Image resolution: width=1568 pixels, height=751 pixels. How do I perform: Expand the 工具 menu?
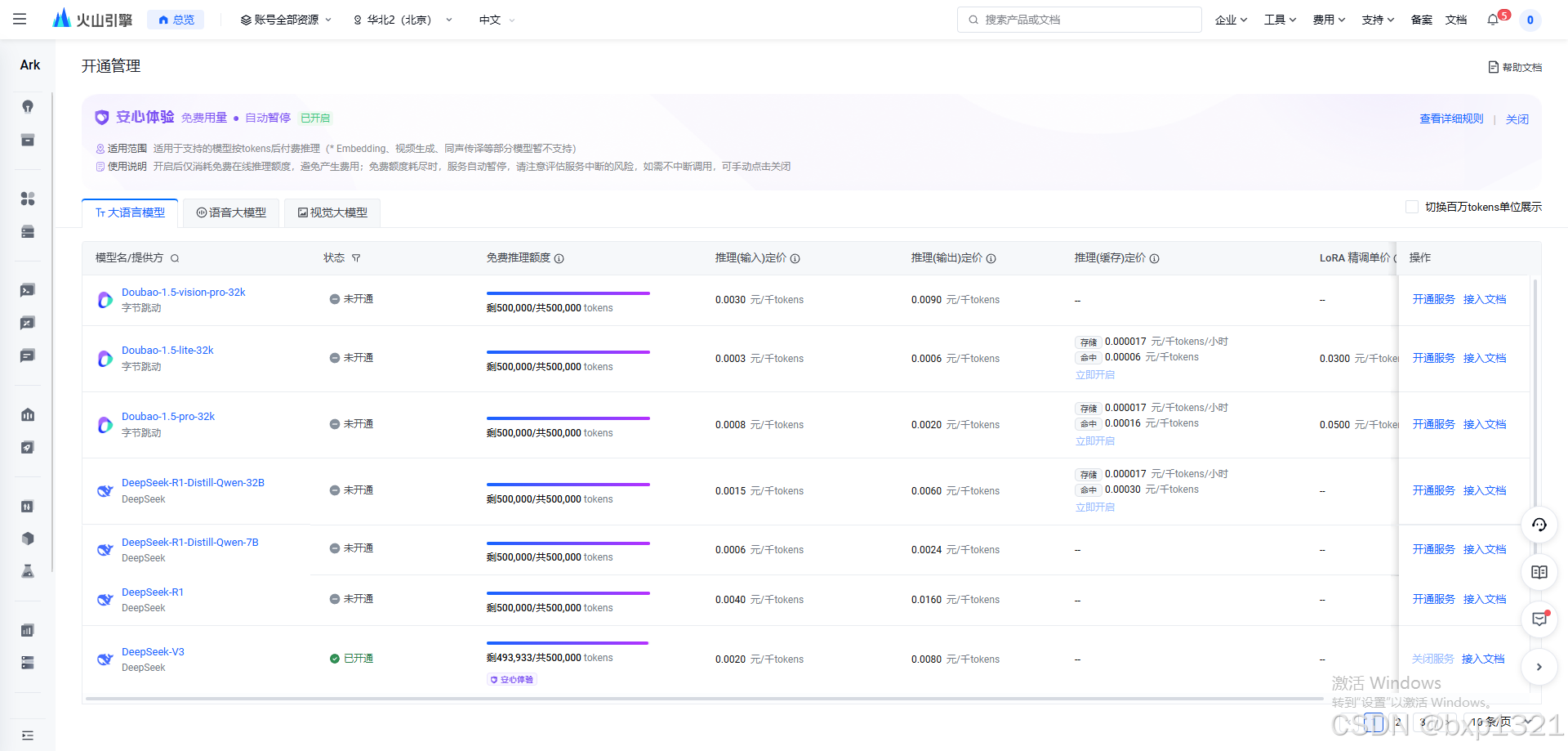1280,20
